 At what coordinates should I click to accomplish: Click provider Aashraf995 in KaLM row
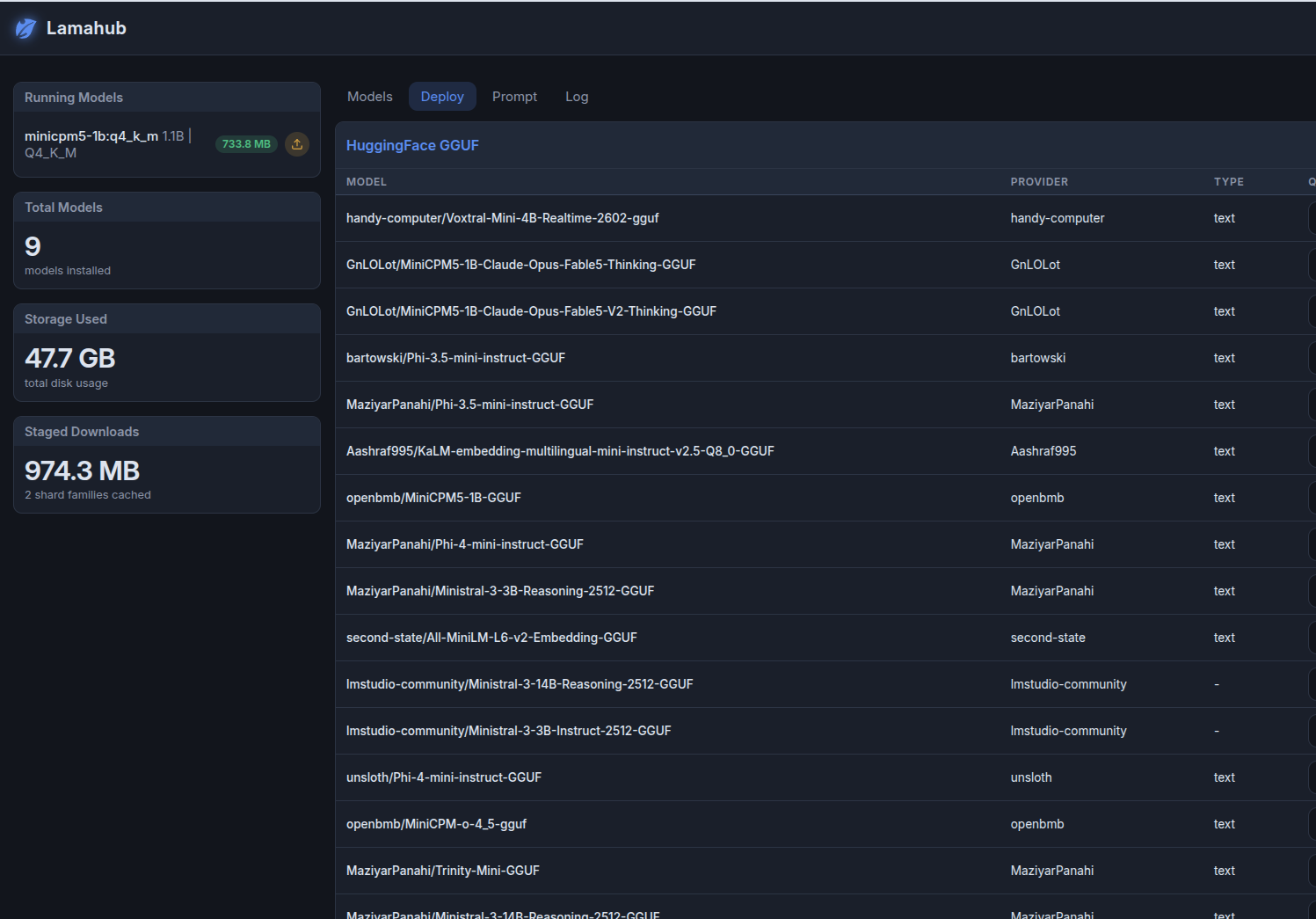coord(1043,451)
